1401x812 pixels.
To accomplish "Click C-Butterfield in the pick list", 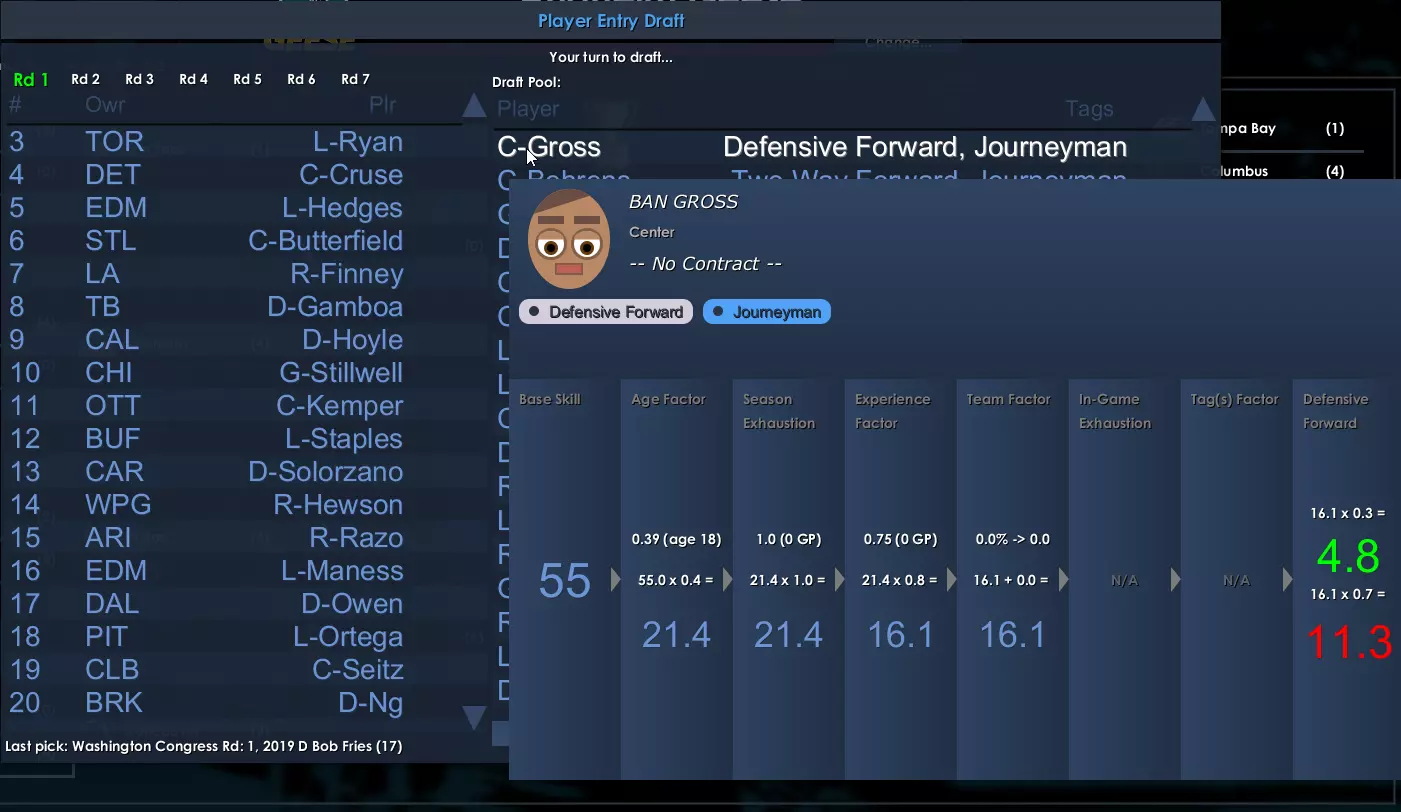I will (x=326, y=241).
